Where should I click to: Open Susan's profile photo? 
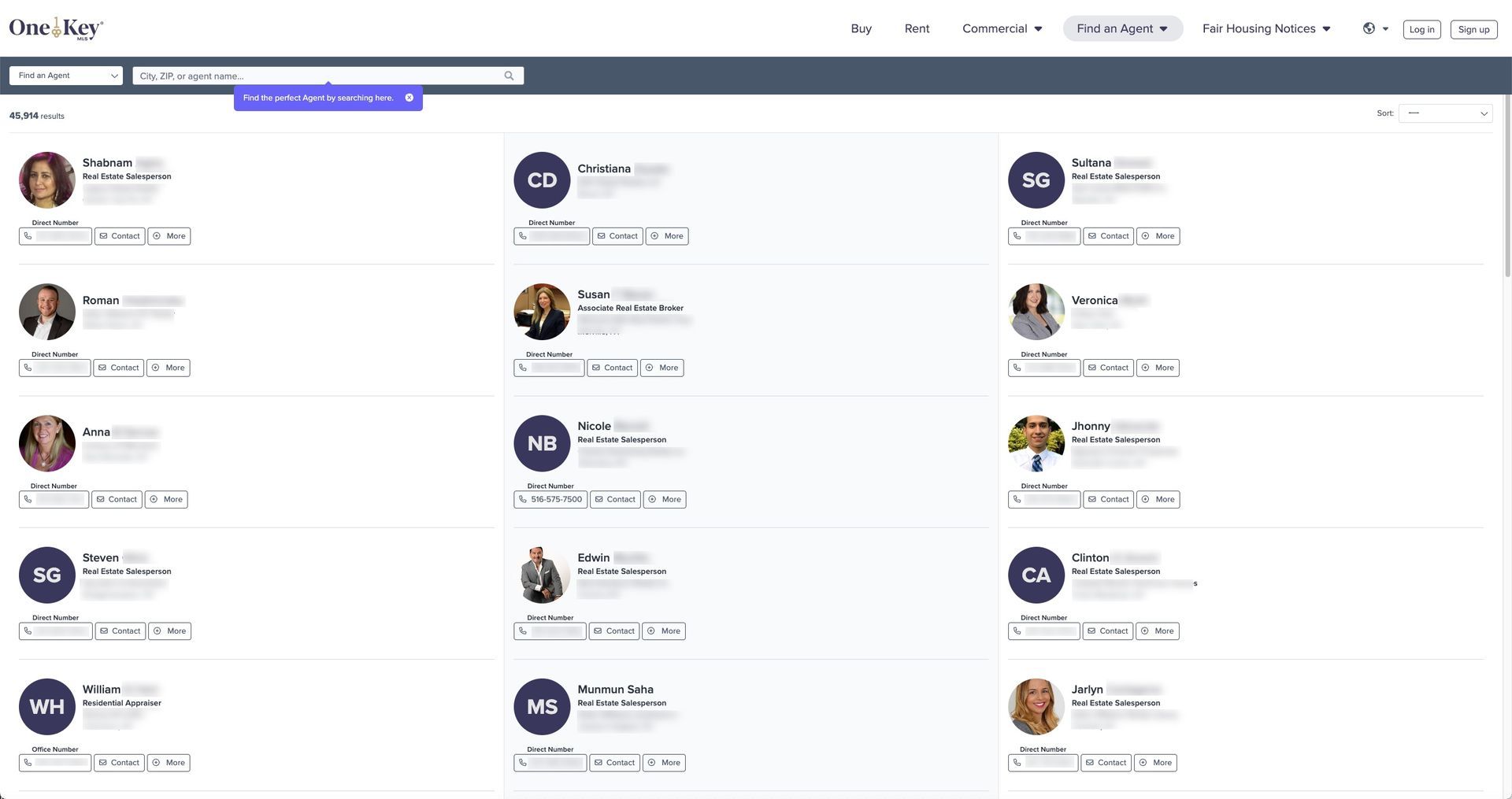click(542, 312)
